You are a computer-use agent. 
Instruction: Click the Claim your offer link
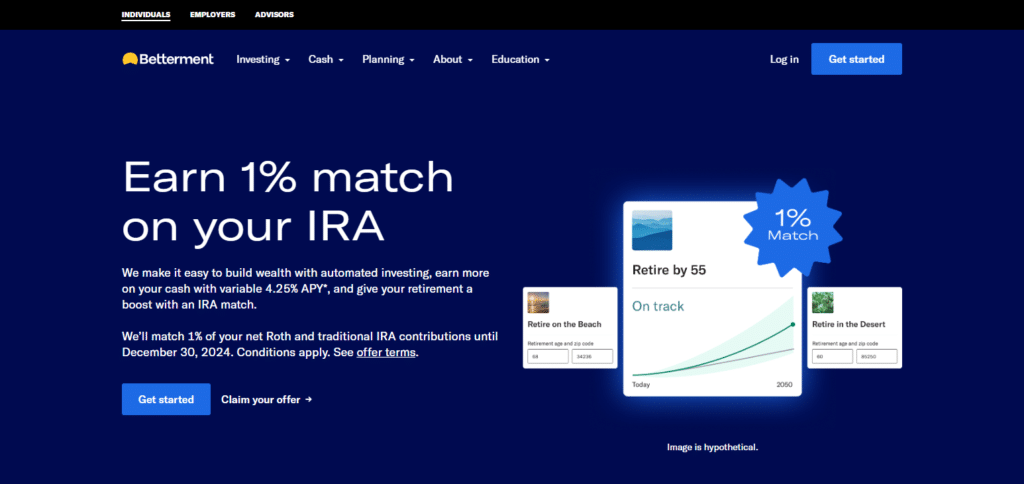point(267,399)
